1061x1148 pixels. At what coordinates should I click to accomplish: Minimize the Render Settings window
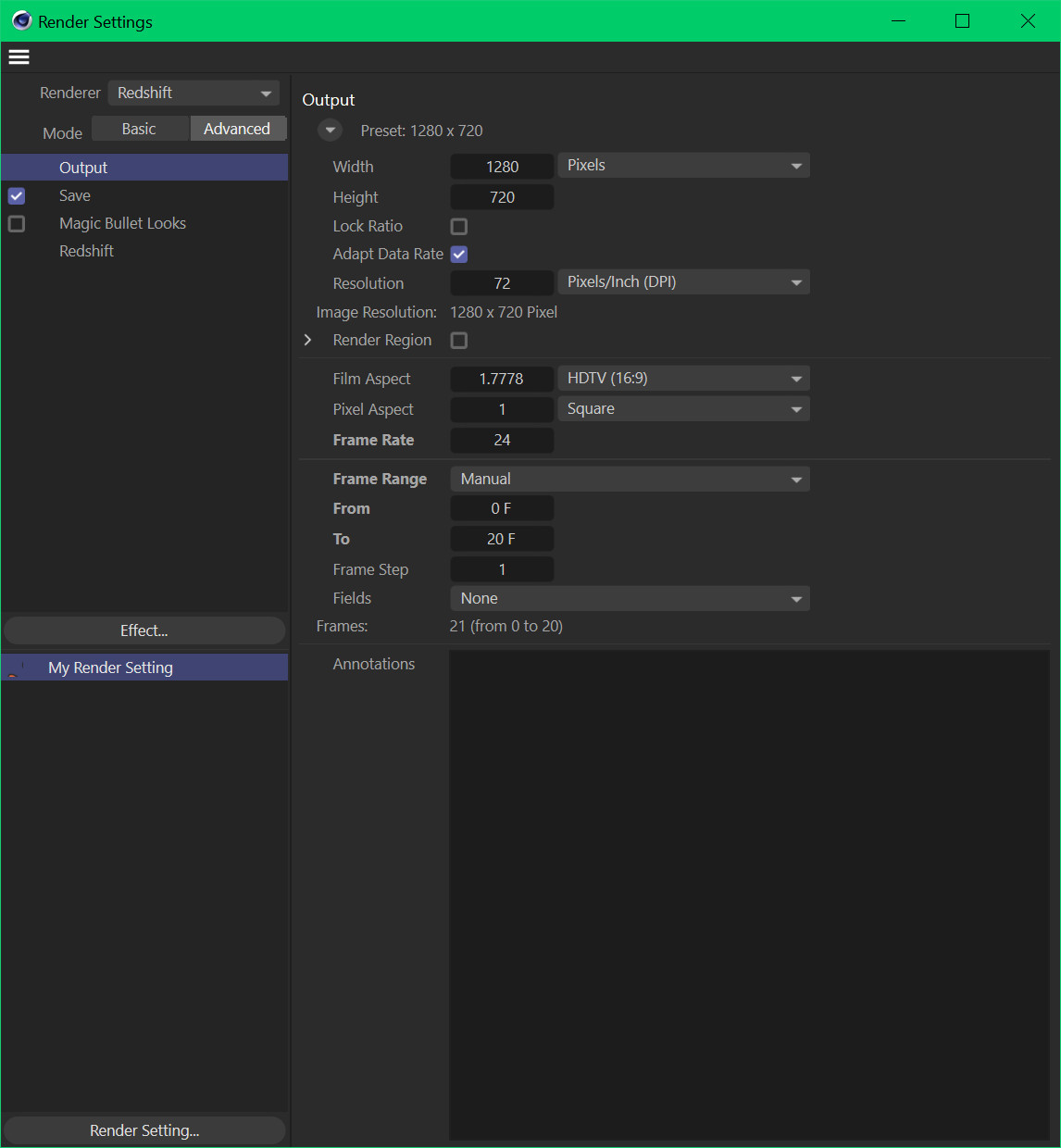898,20
